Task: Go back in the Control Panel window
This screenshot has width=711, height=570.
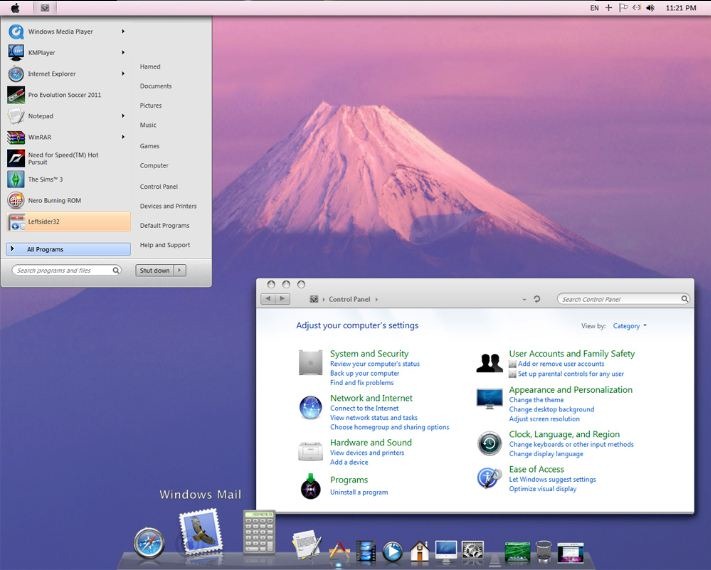Action: pos(268,299)
